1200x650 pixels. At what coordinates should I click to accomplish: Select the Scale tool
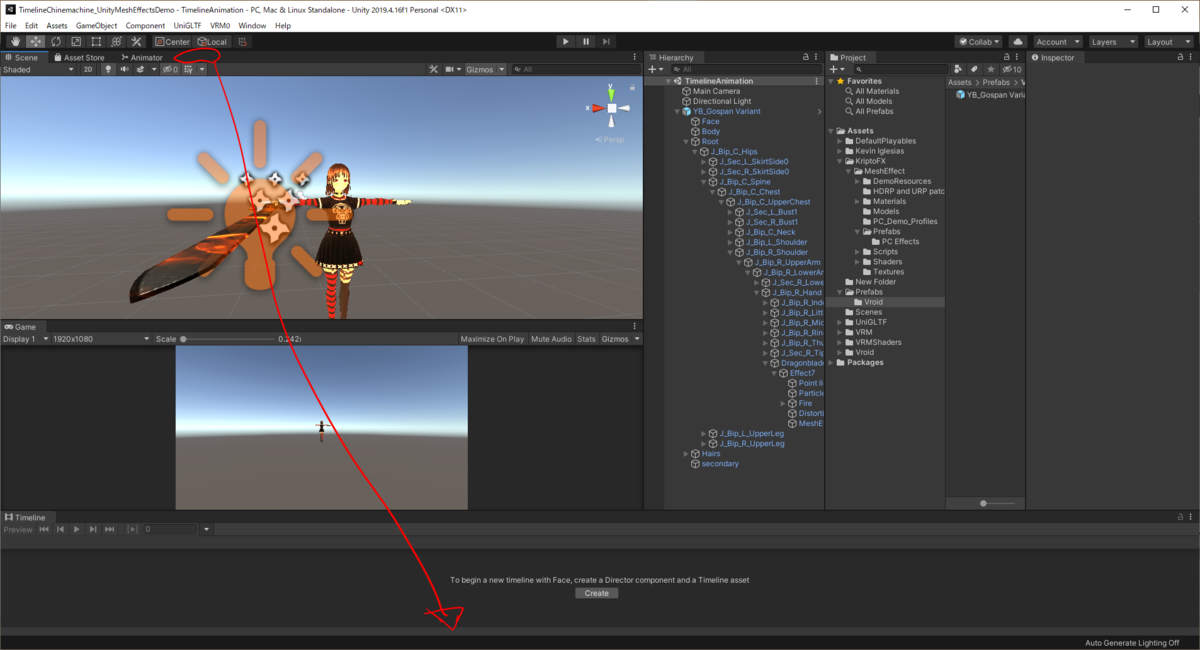pyautogui.click(x=76, y=42)
